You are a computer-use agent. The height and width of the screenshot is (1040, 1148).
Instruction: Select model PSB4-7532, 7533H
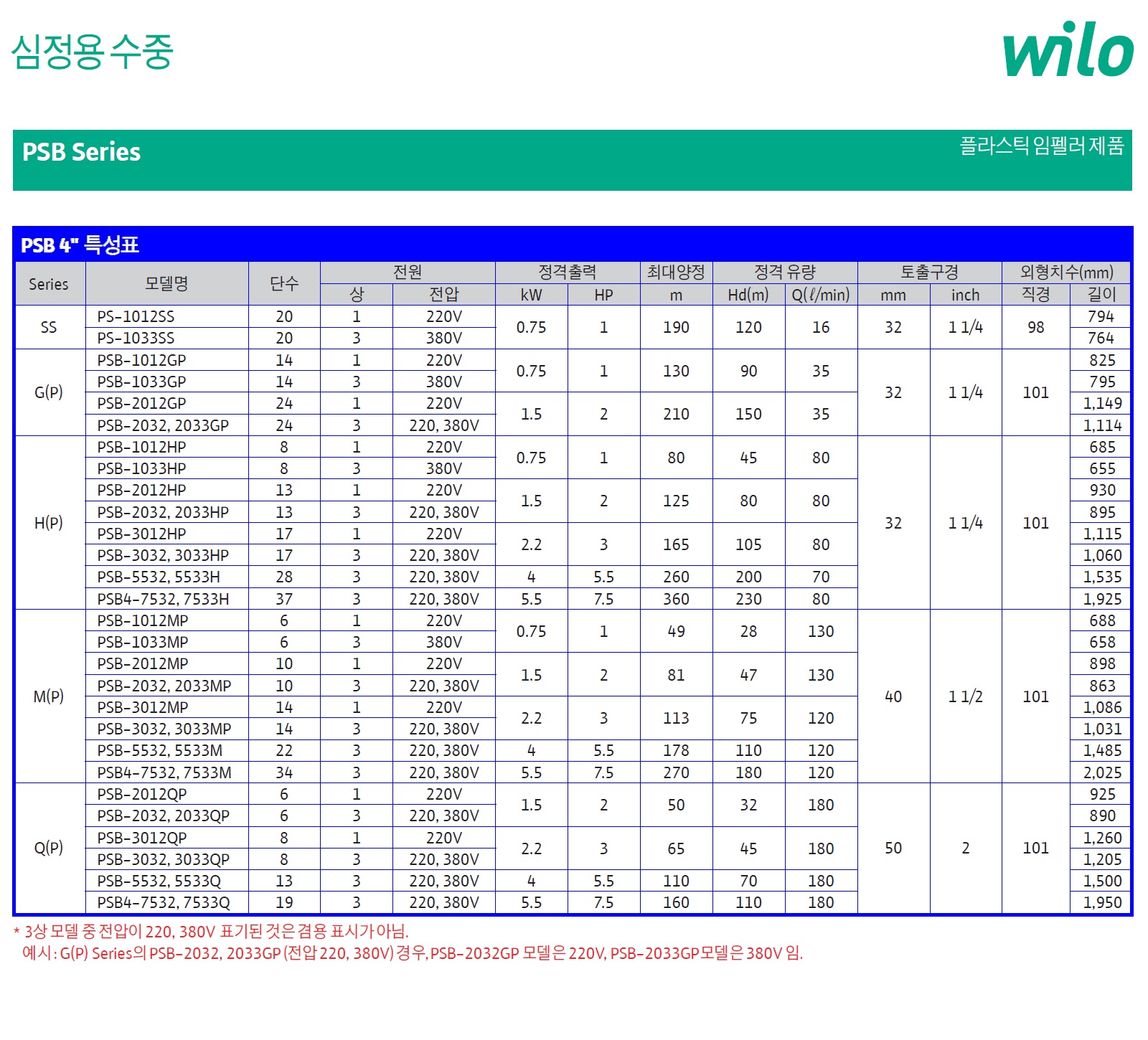[163, 599]
